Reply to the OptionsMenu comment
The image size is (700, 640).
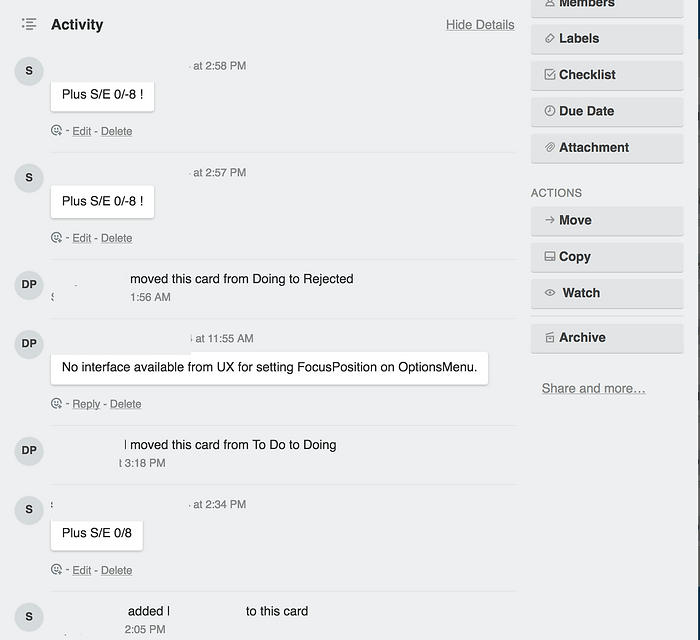click(x=86, y=404)
